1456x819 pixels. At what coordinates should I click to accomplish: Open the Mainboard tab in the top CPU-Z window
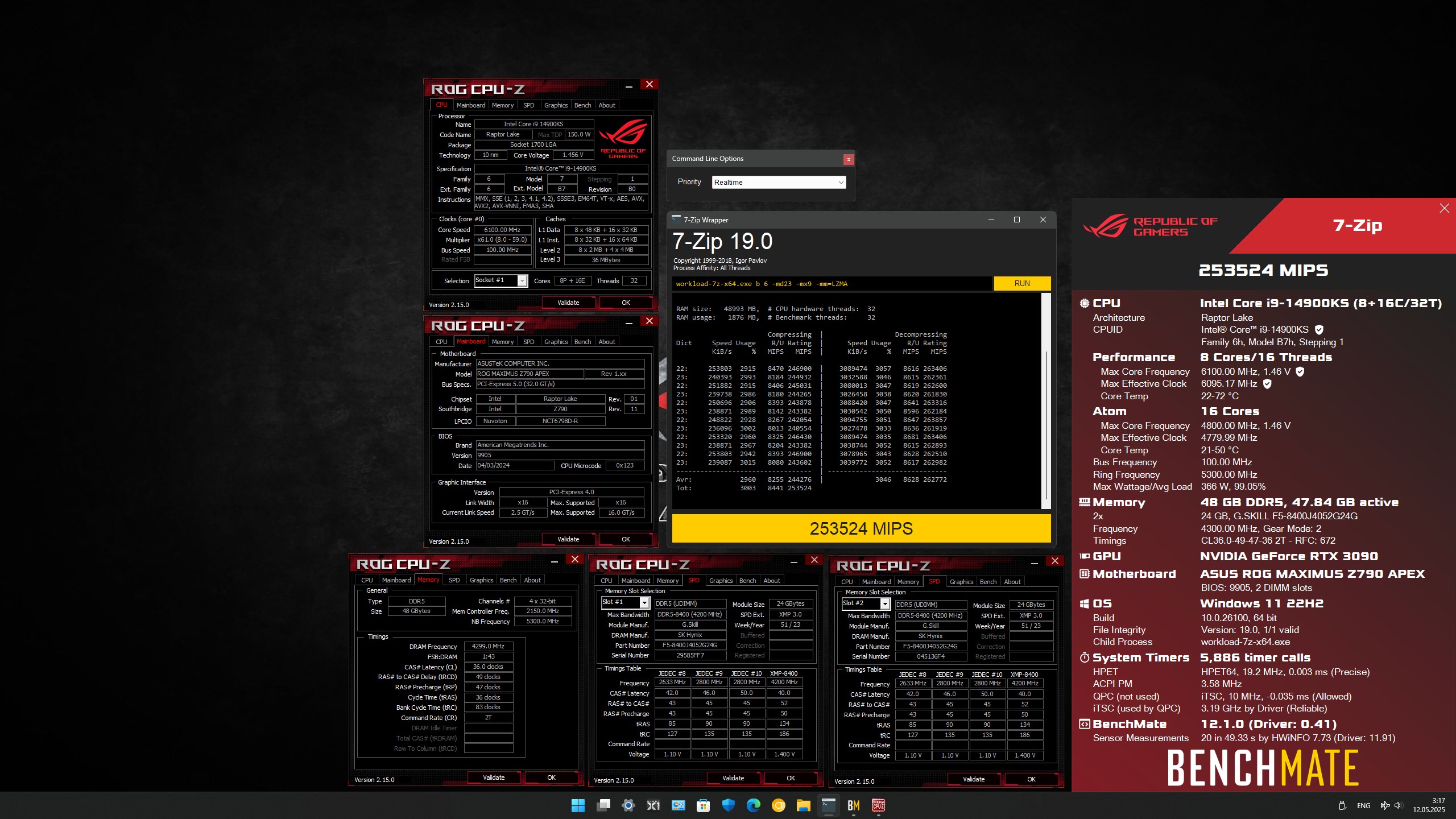coord(471,105)
